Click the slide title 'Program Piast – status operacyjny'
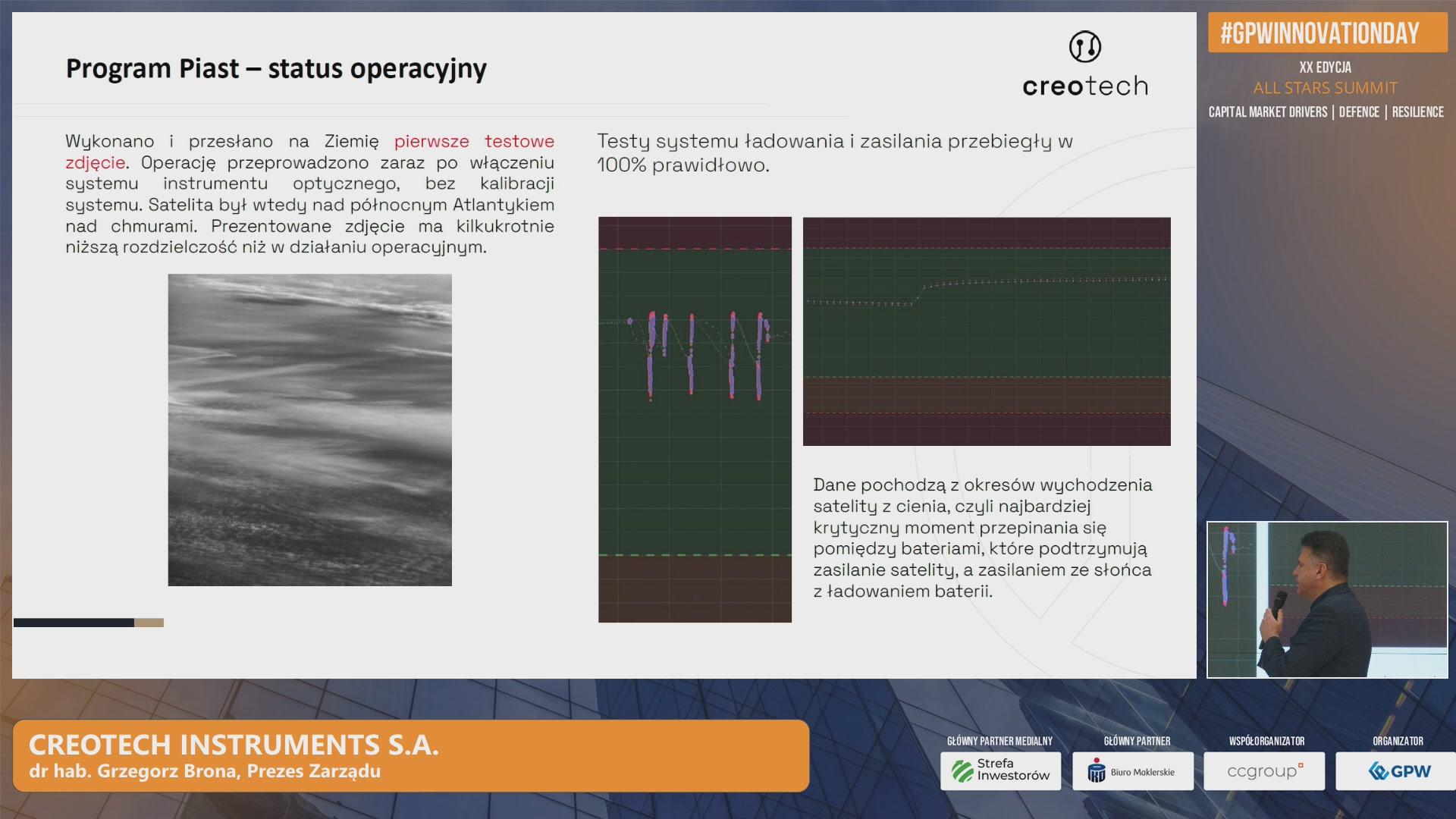The image size is (1456, 819). tap(276, 69)
